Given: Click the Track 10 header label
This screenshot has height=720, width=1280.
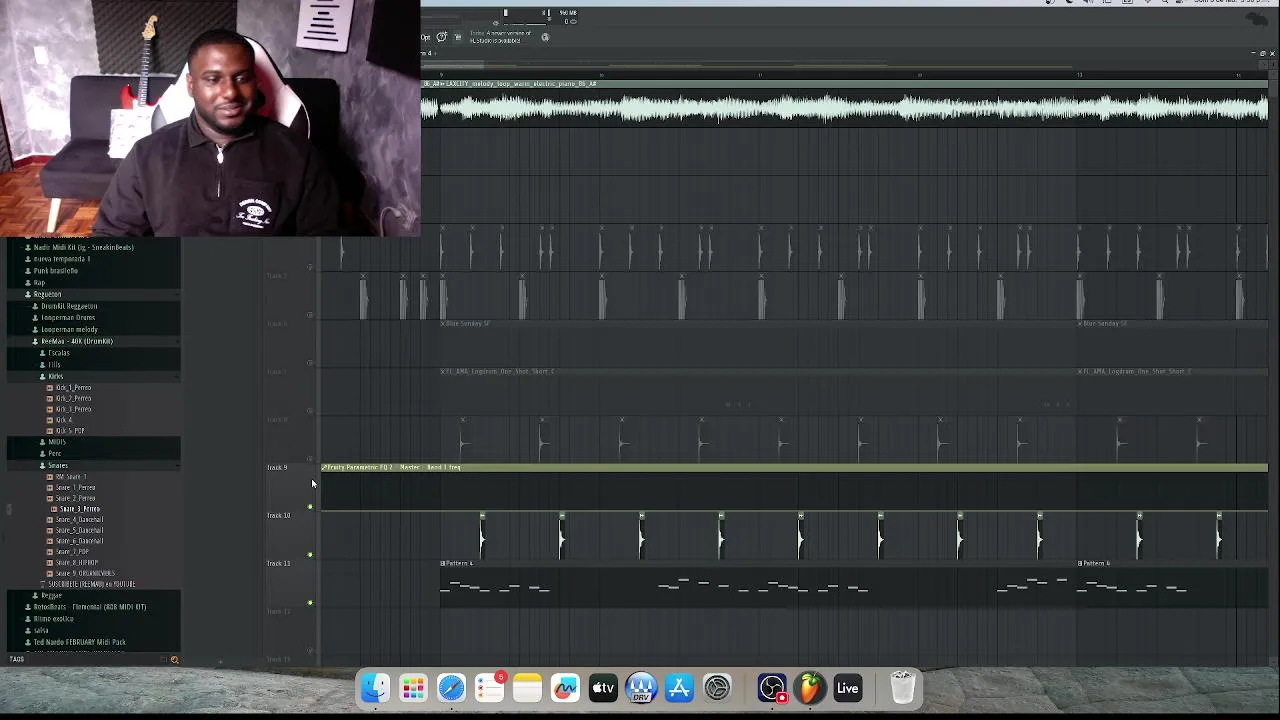Looking at the screenshot, I should click(x=278, y=516).
